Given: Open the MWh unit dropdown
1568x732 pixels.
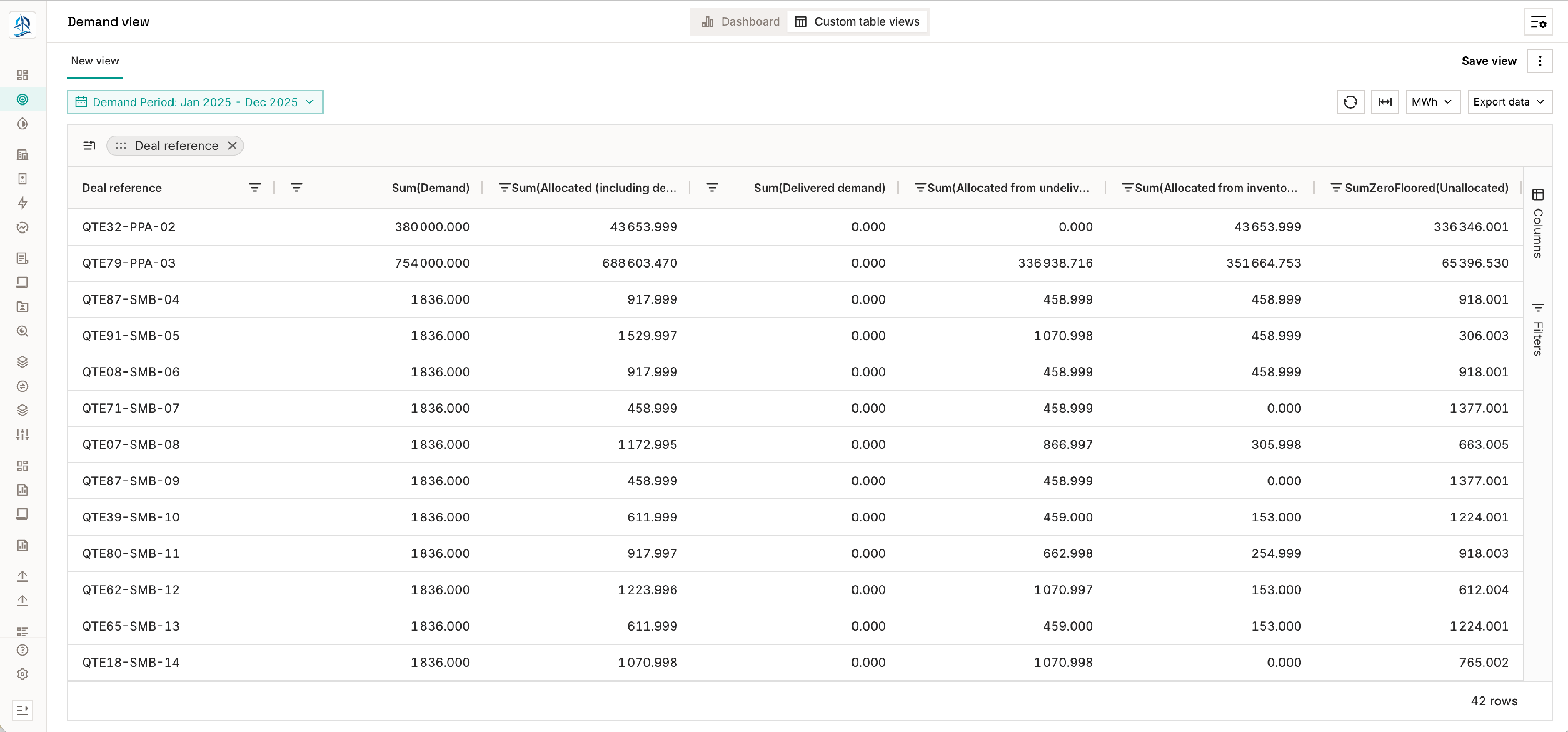Looking at the screenshot, I should (1432, 102).
